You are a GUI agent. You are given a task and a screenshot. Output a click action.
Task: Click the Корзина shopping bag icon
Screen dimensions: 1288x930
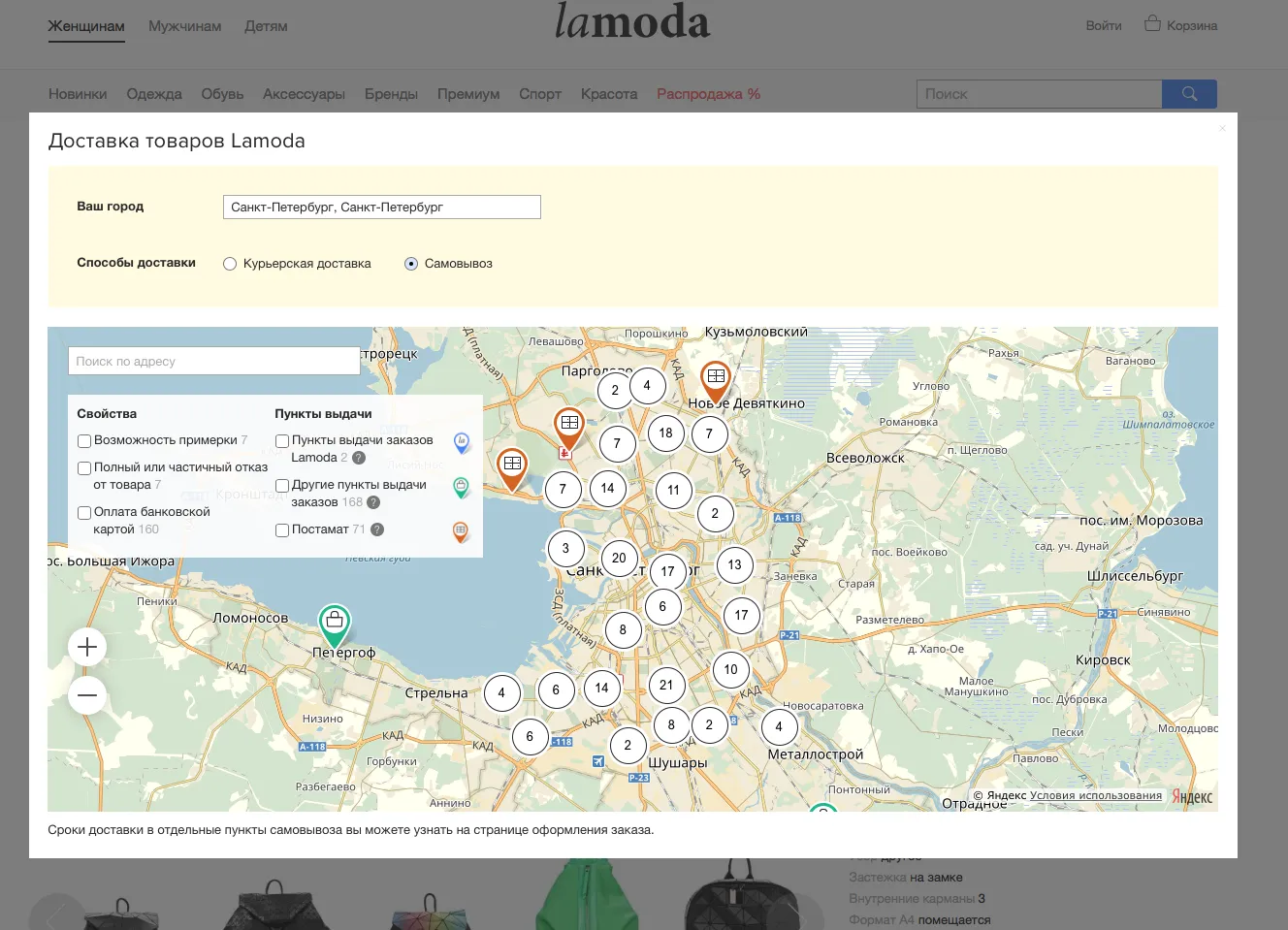[1152, 23]
